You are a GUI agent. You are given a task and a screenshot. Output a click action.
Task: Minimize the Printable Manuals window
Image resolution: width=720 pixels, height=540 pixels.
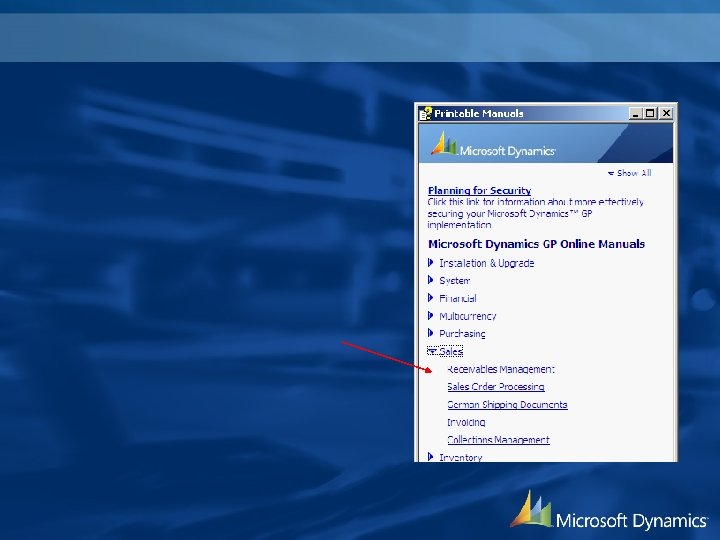coord(636,113)
